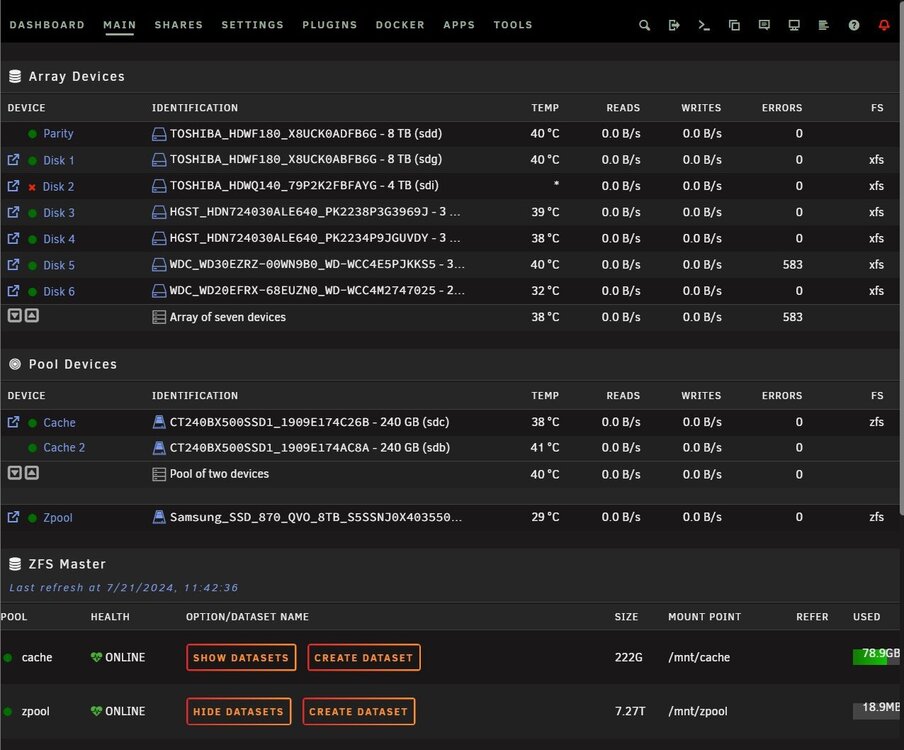The image size is (904, 750).
Task: Browse Disk 1 via its open-link icon
Action: tap(13, 160)
